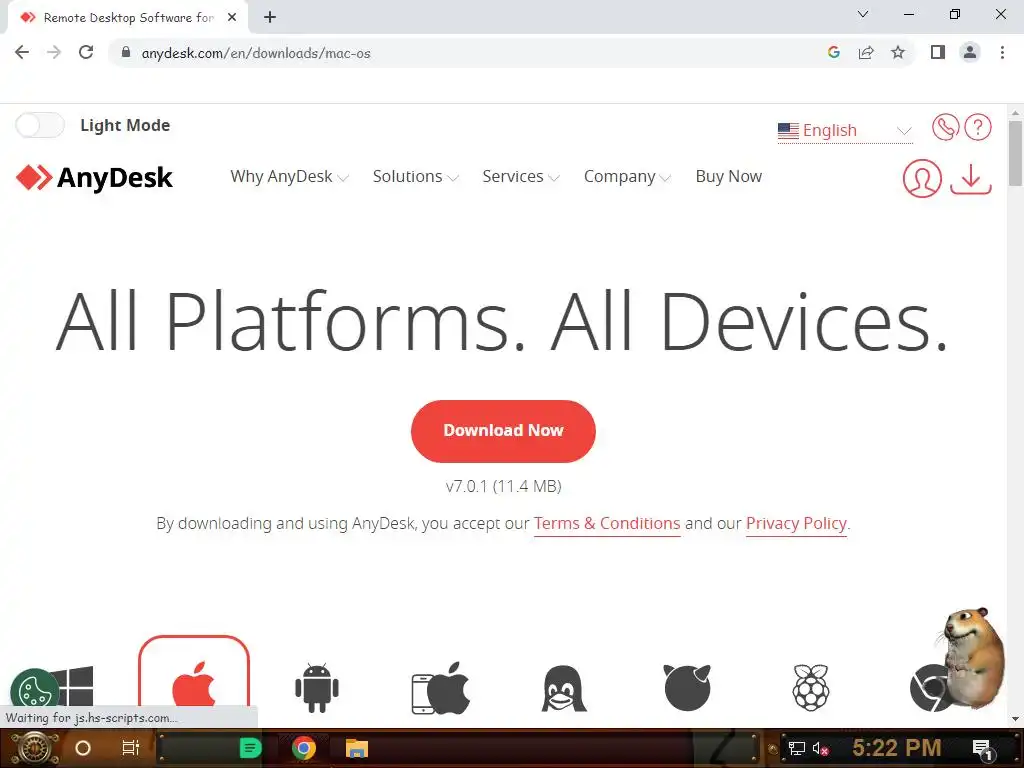Image resolution: width=1024 pixels, height=768 pixels.
Task: Select the FreeBSD platform icon
Action: (687, 687)
